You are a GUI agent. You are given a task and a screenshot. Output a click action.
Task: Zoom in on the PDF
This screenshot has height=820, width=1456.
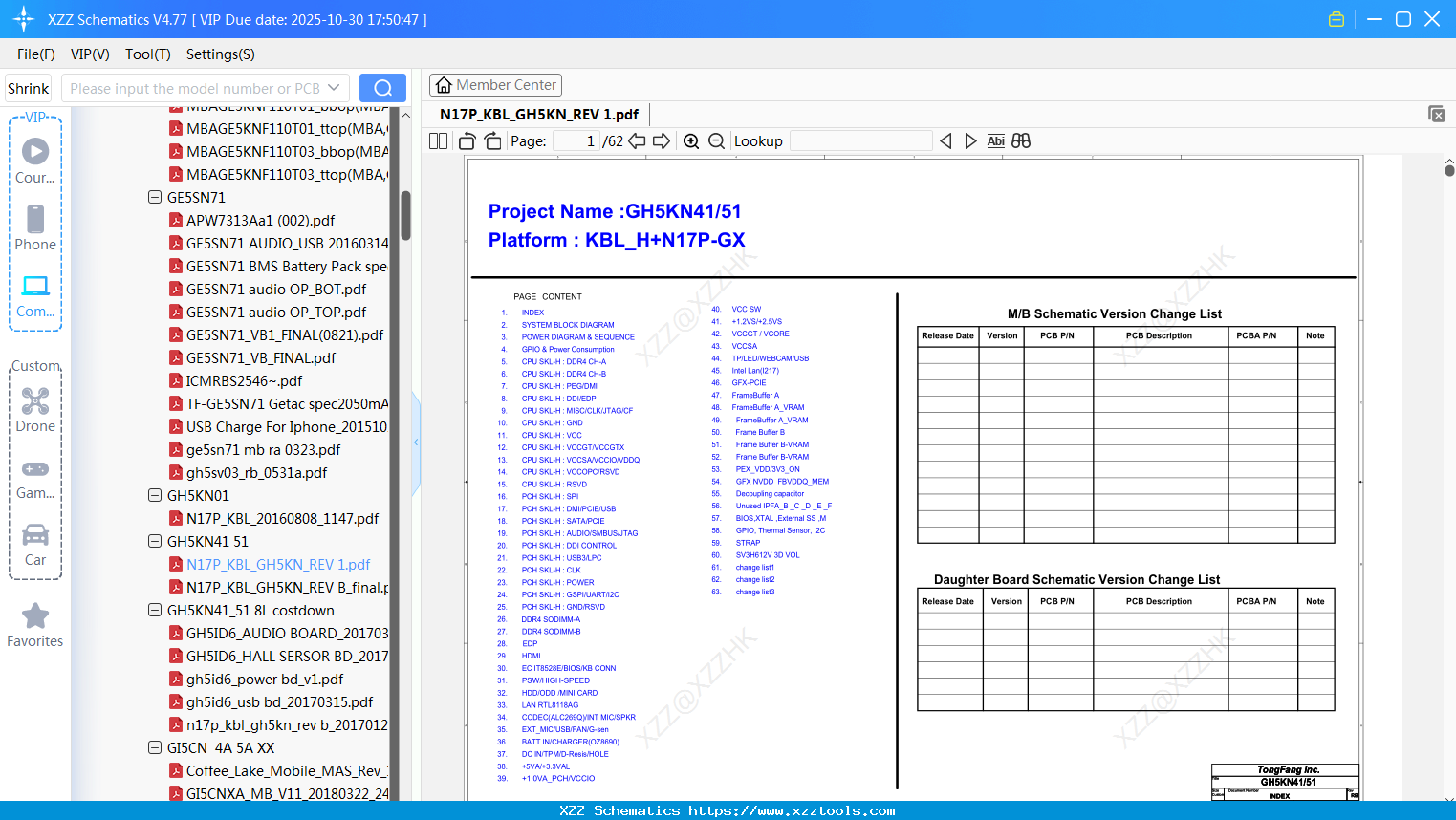(x=691, y=141)
